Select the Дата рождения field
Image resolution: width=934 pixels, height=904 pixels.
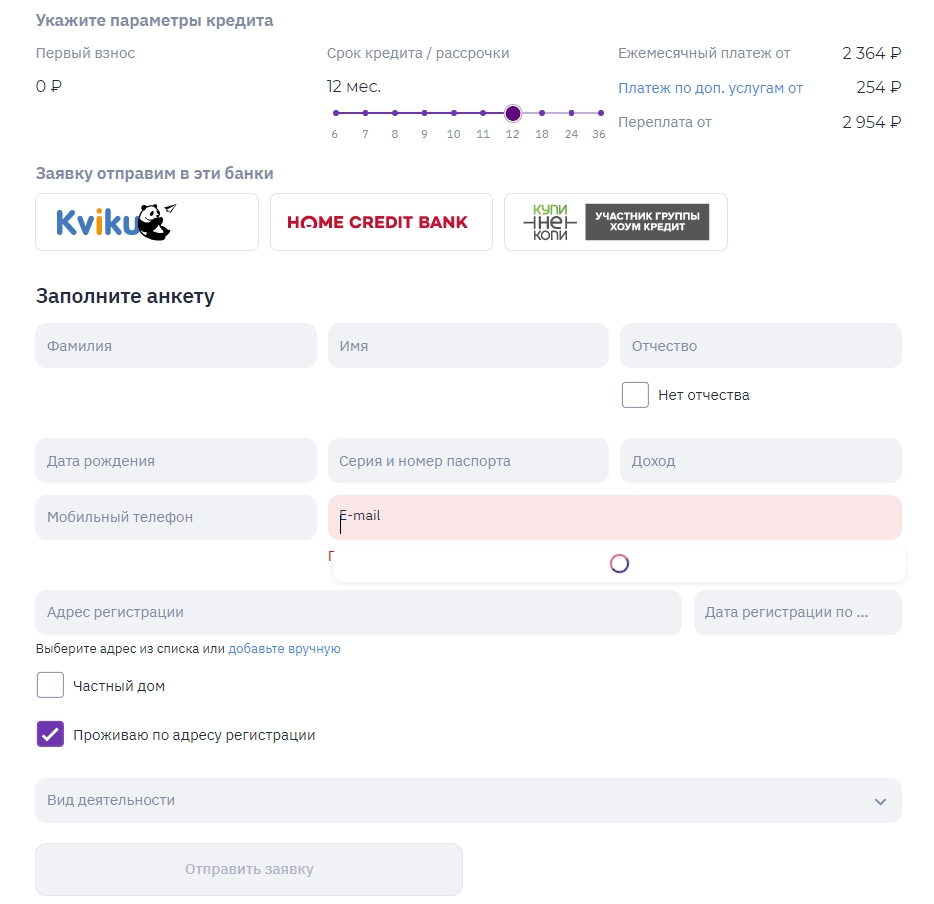[175, 461]
